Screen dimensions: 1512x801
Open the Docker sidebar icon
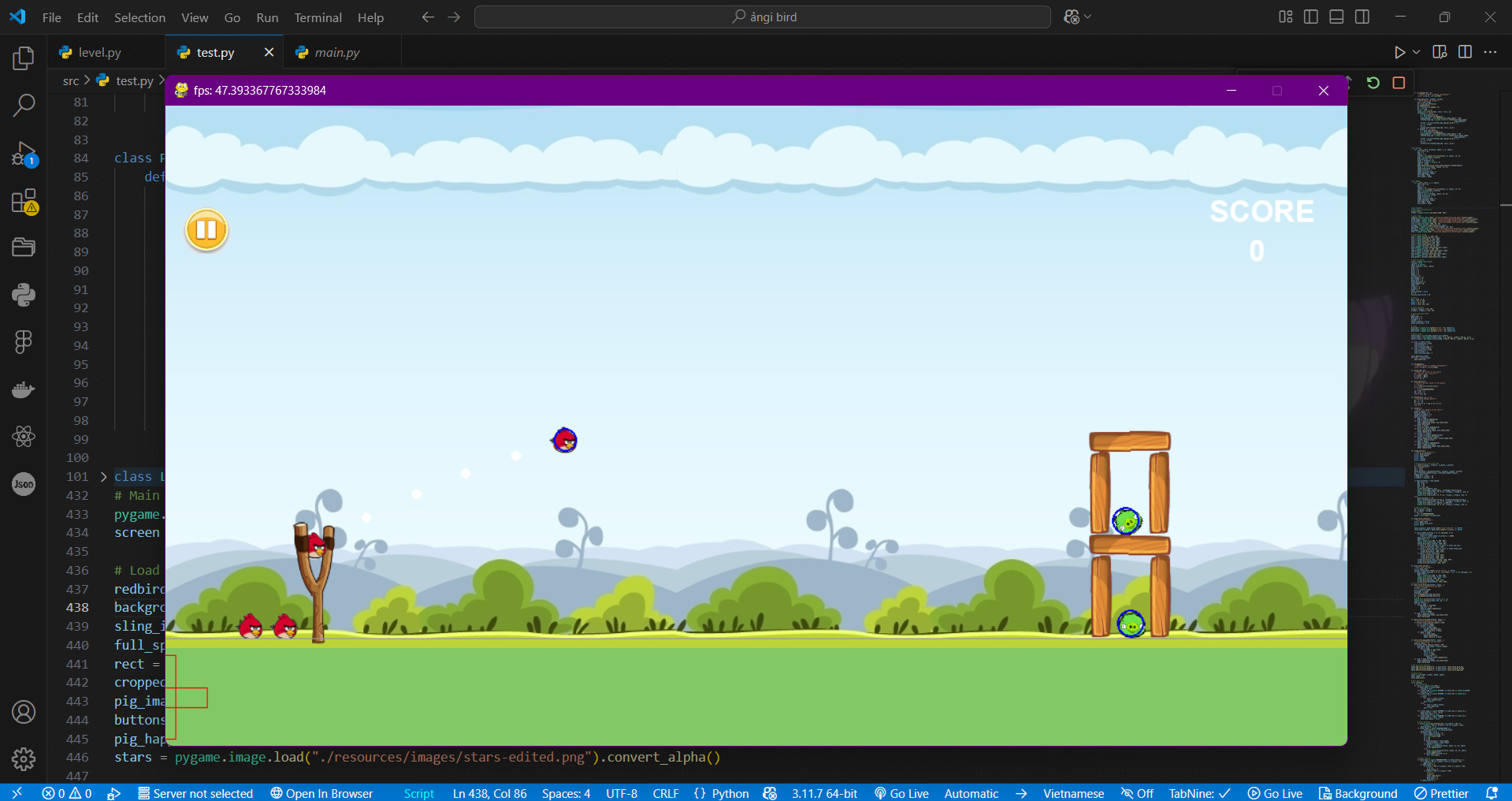coord(24,389)
